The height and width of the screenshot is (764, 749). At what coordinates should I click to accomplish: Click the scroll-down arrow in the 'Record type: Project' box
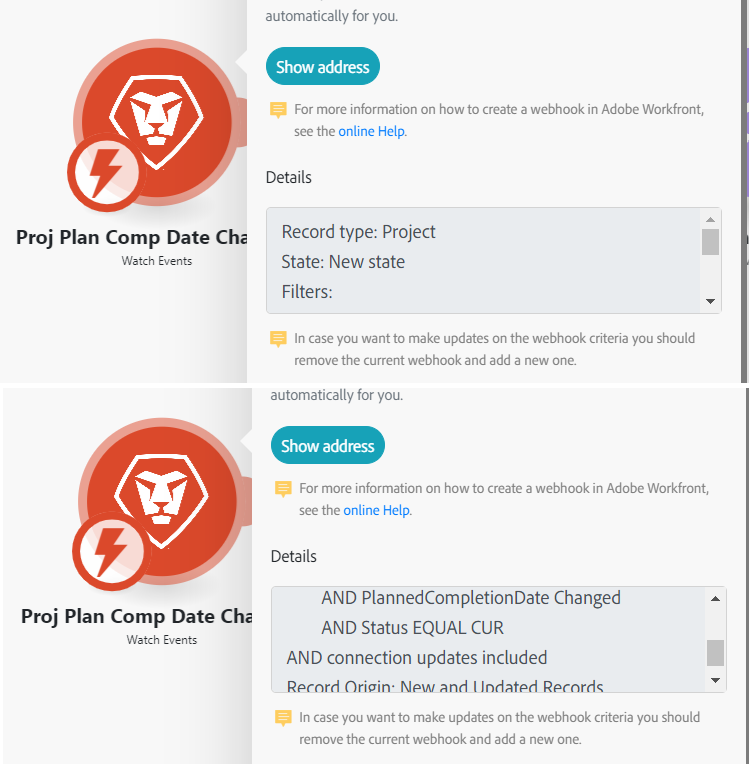pos(710,301)
